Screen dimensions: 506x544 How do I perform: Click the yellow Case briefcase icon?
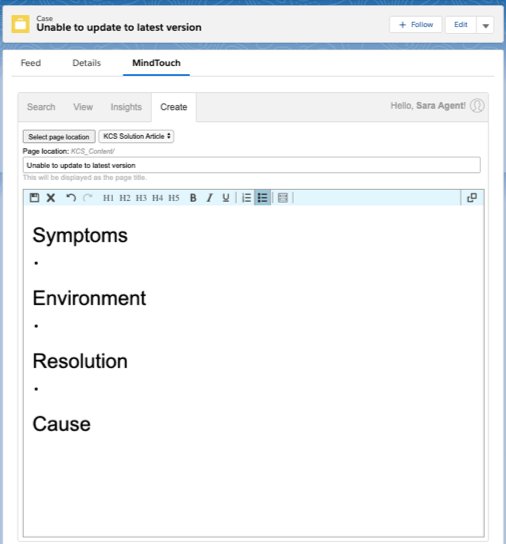click(x=20, y=24)
